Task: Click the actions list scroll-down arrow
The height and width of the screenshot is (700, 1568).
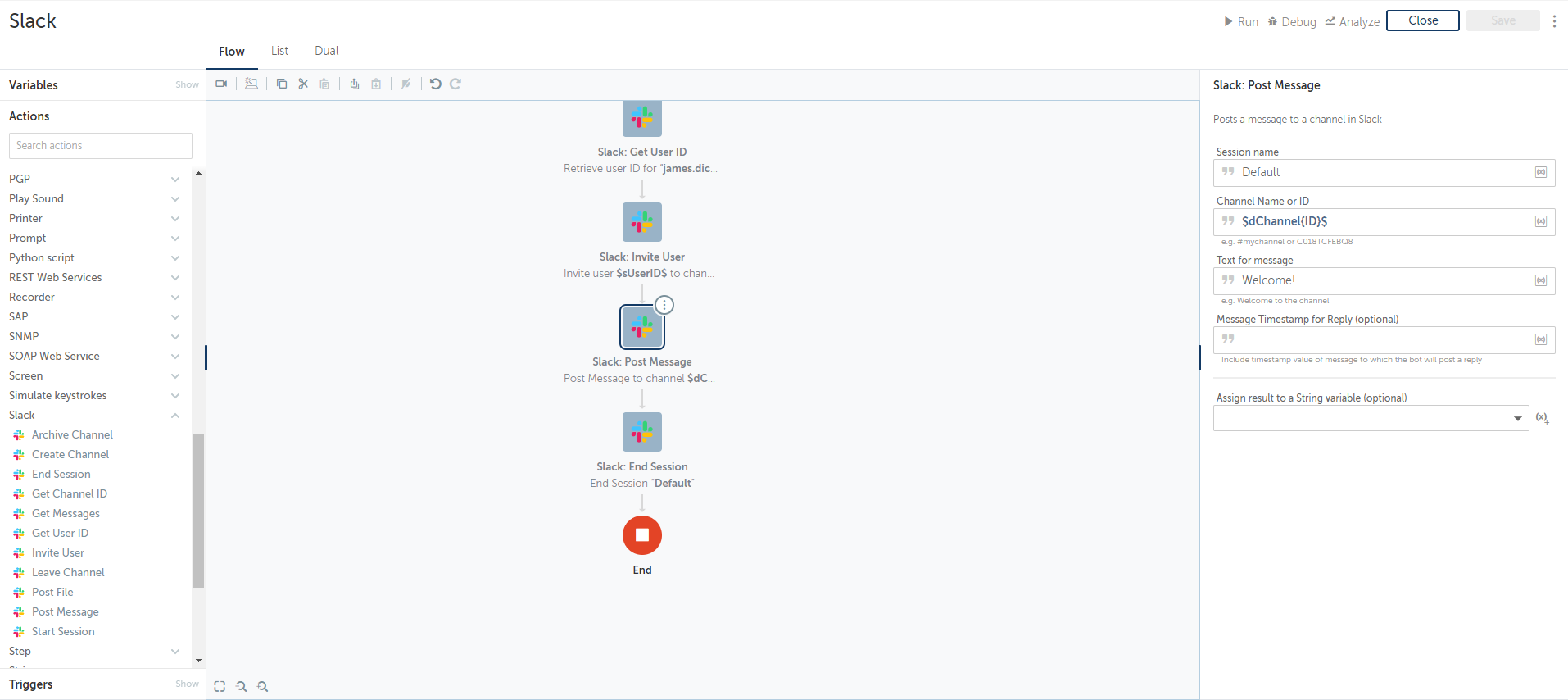Action: 198,661
